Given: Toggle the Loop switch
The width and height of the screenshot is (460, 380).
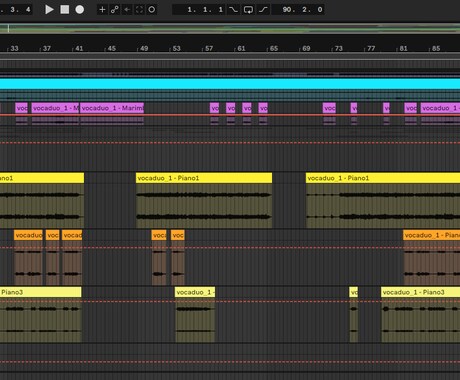Looking at the screenshot, I should pos(248,10).
